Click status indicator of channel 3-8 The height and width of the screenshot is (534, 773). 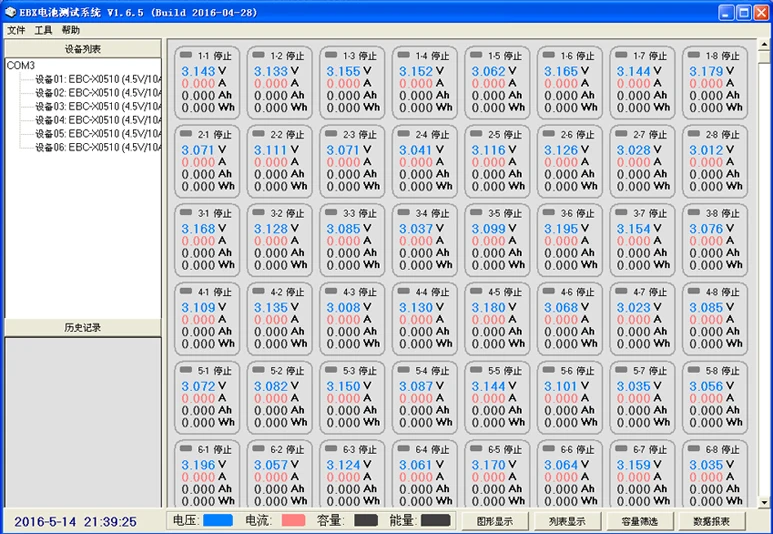[x=694, y=212]
